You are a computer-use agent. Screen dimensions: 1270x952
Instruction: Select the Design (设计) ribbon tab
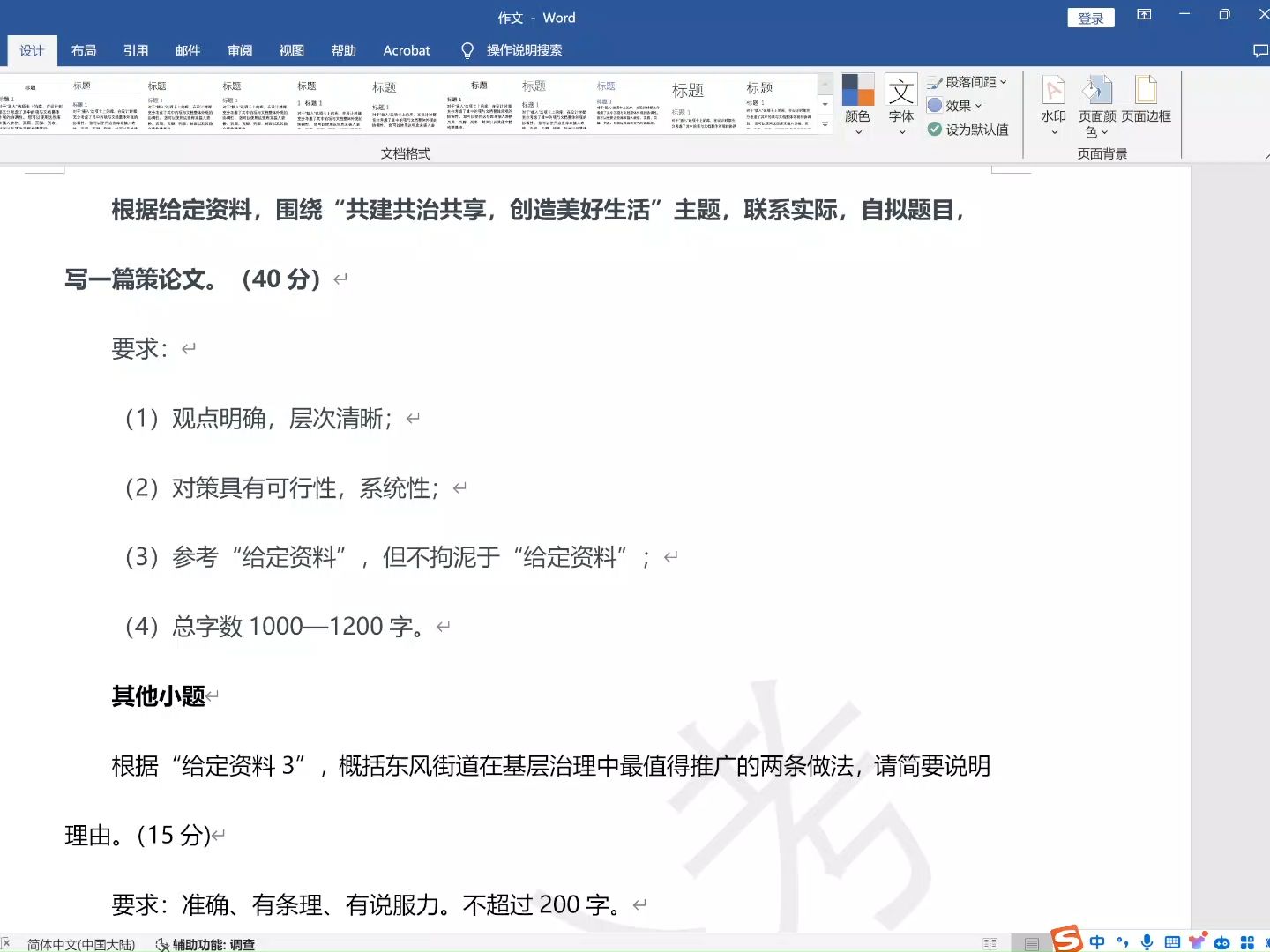tap(32, 50)
